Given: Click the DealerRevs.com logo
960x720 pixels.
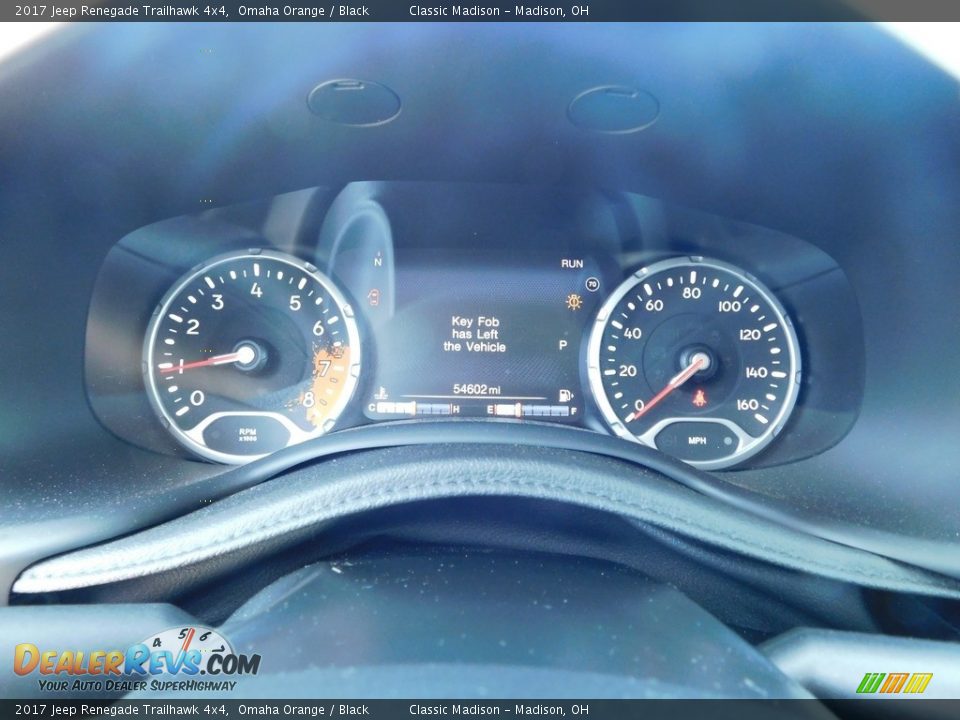Looking at the screenshot, I should tap(136, 661).
